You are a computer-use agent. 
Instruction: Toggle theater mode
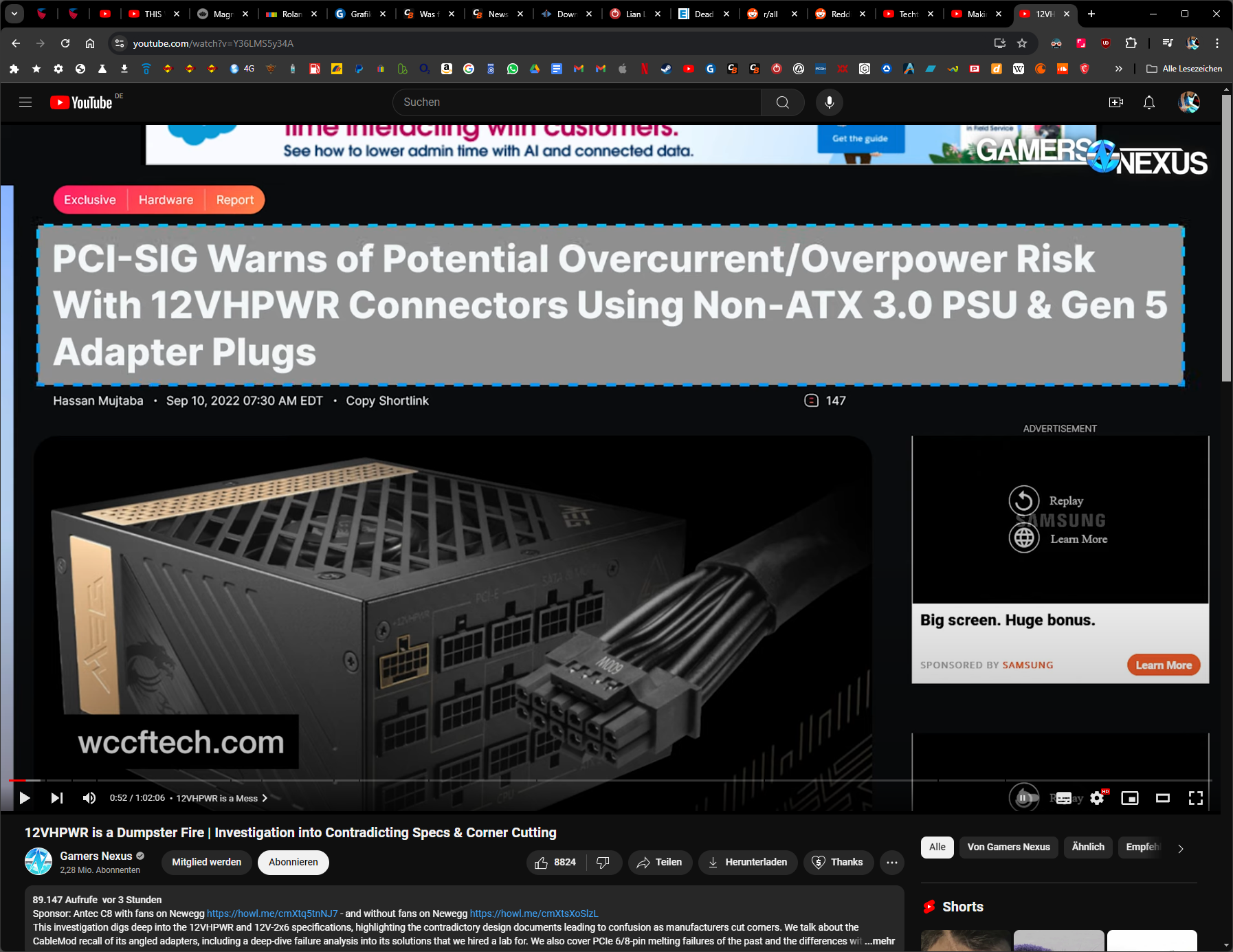click(x=1163, y=798)
